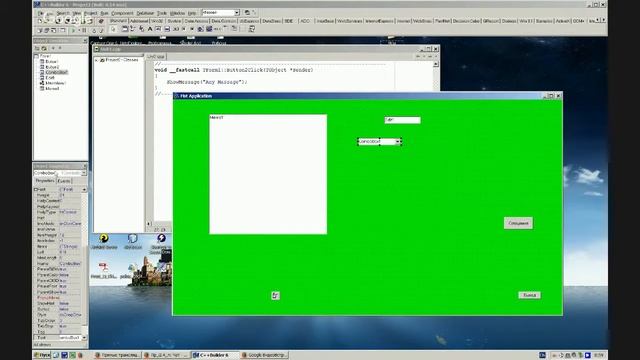640x360 pixels.
Task: Open the Object Inspector component selector dropdown
Action: 84,173
